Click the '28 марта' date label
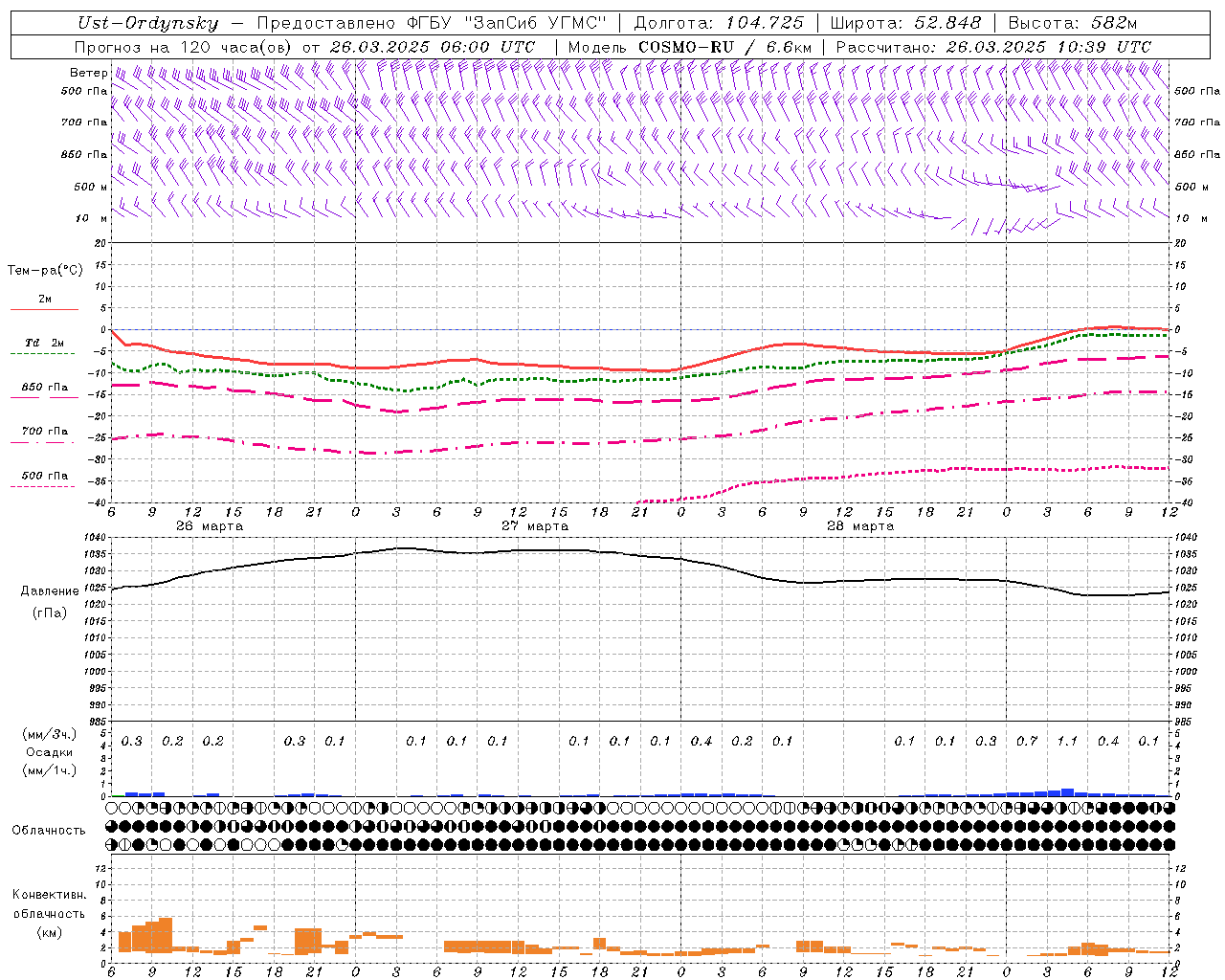 coord(860,526)
